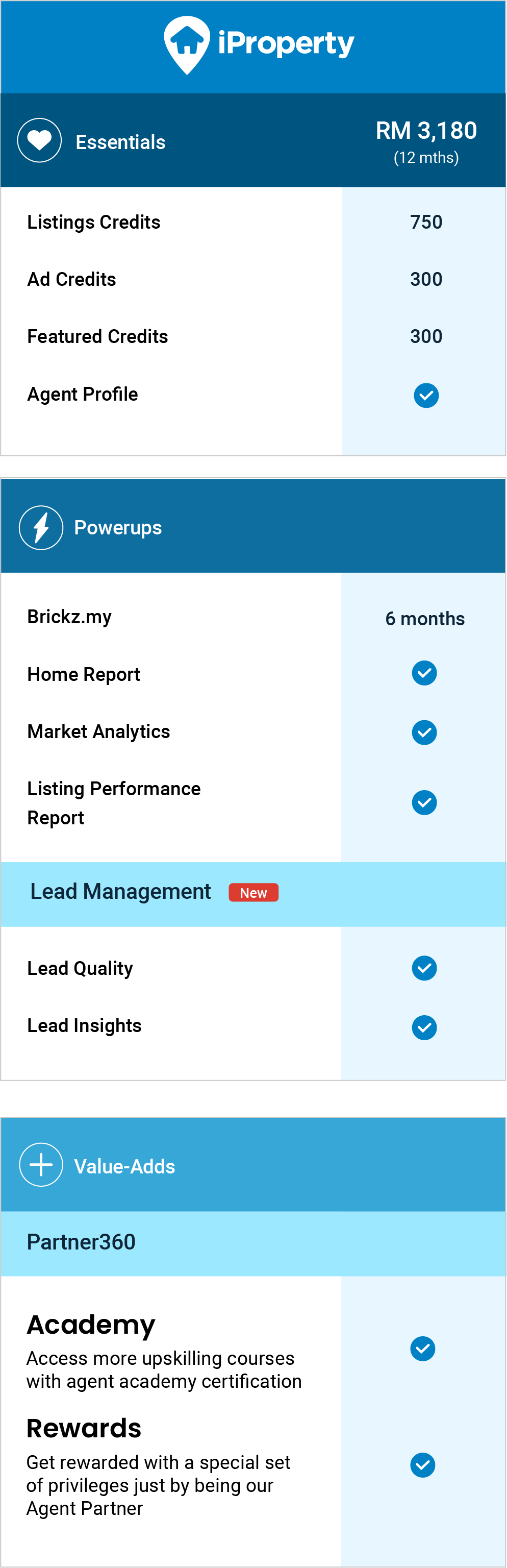
Task: Click the Listing Performance Report checkmark
Action: click(x=424, y=803)
